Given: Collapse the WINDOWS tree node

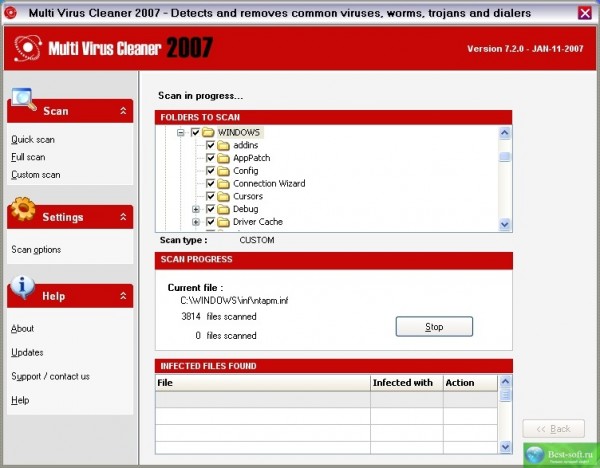Looking at the screenshot, I should 180,133.
